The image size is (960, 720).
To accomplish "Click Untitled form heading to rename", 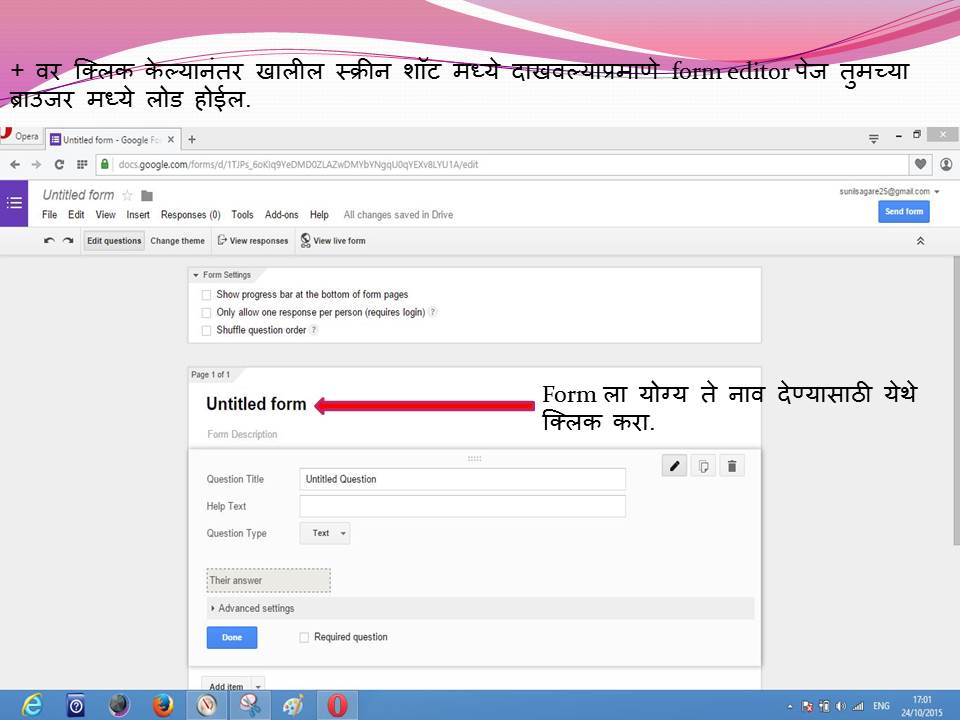I will [x=256, y=404].
